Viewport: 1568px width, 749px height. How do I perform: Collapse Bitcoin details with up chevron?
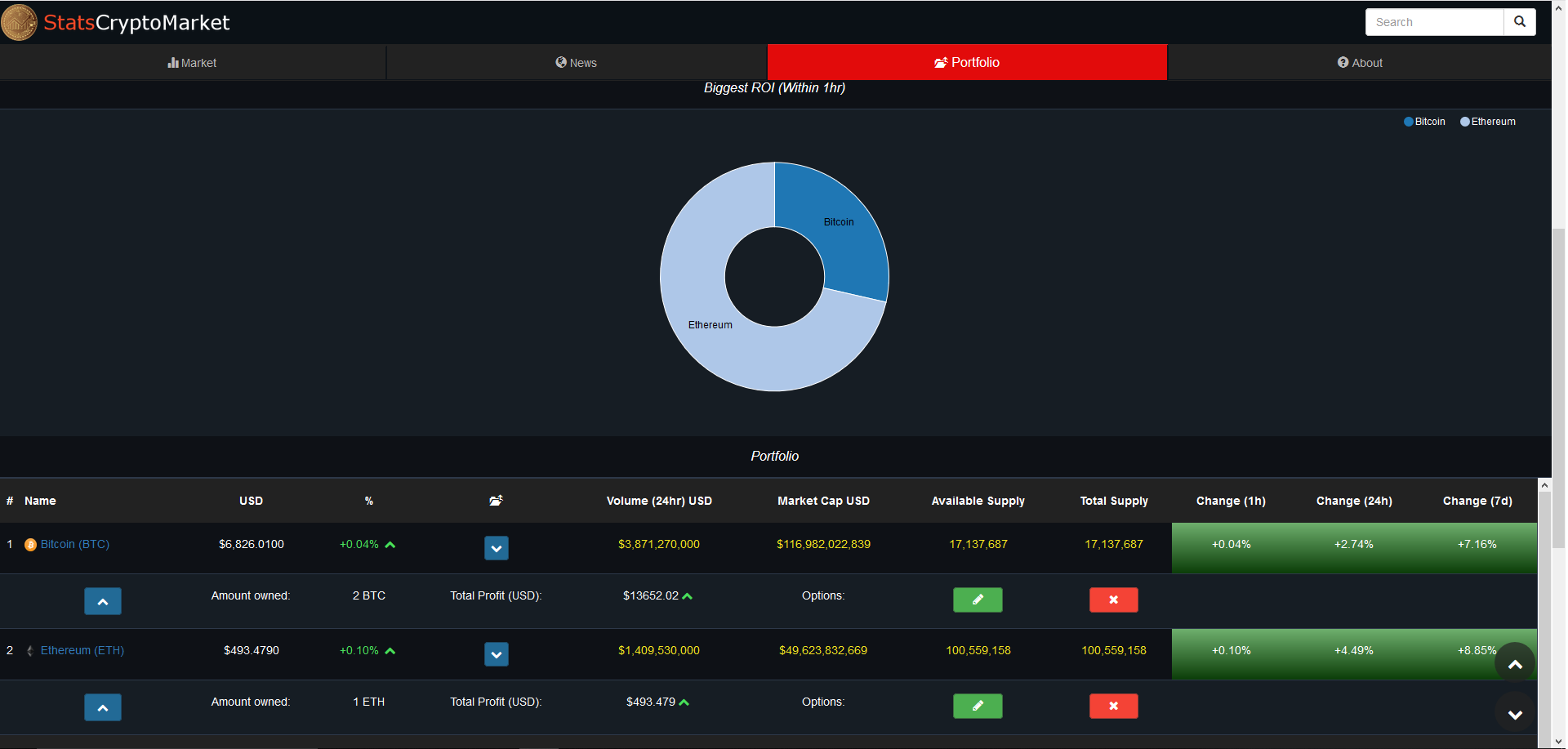click(x=103, y=601)
